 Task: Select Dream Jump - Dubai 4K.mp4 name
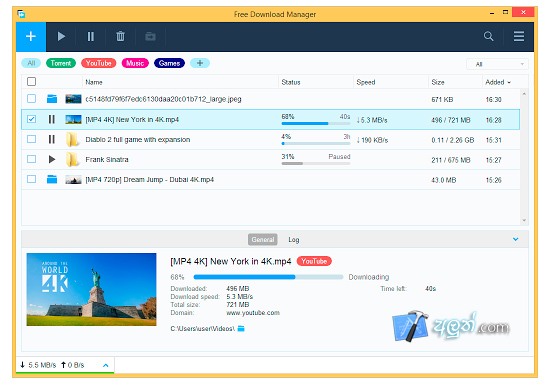(150, 180)
